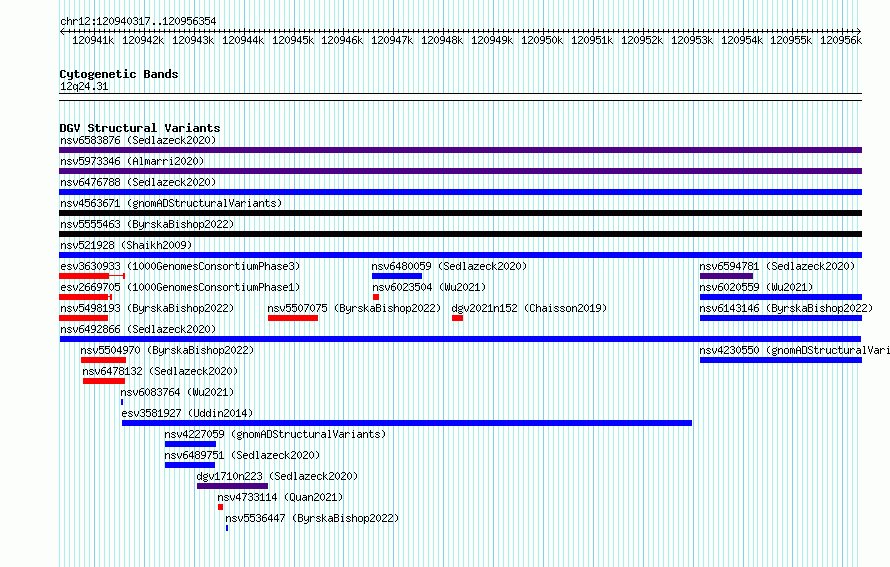Open nsv5507075 (ByrskaBishop2022) label
The image size is (890, 567).
354,308
